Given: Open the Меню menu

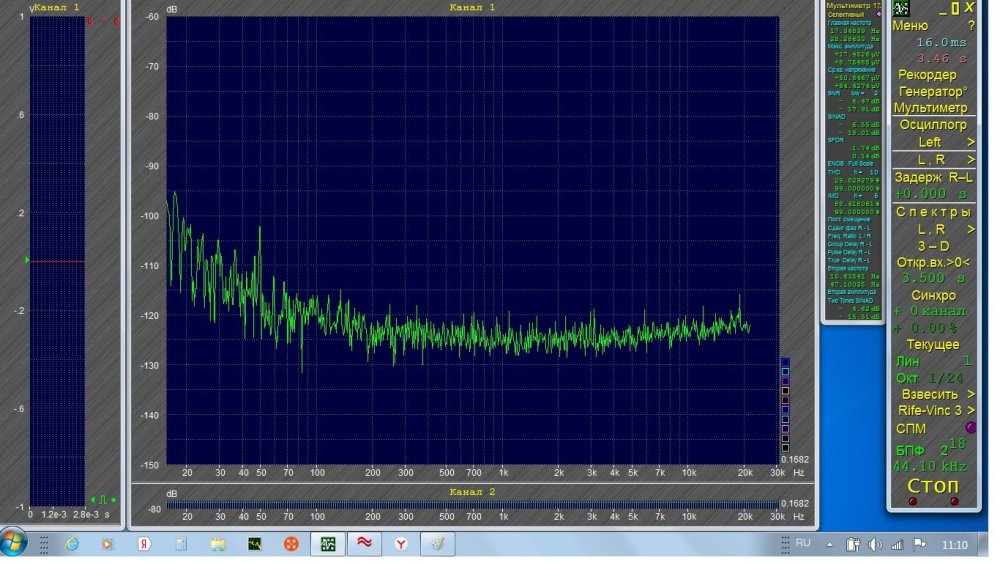Looking at the screenshot, I should tap(910, 26).
